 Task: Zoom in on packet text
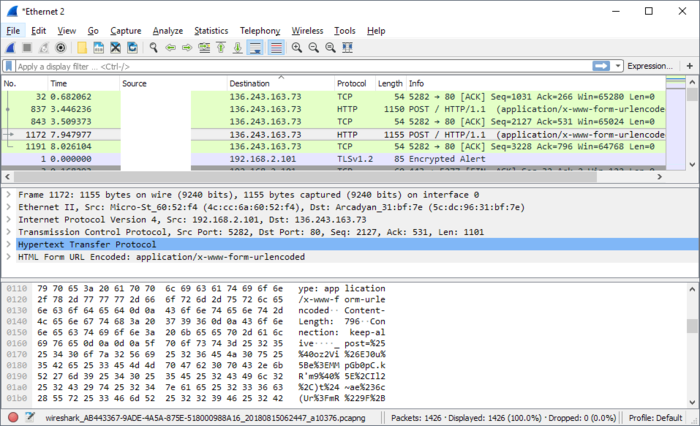(297, 47)
